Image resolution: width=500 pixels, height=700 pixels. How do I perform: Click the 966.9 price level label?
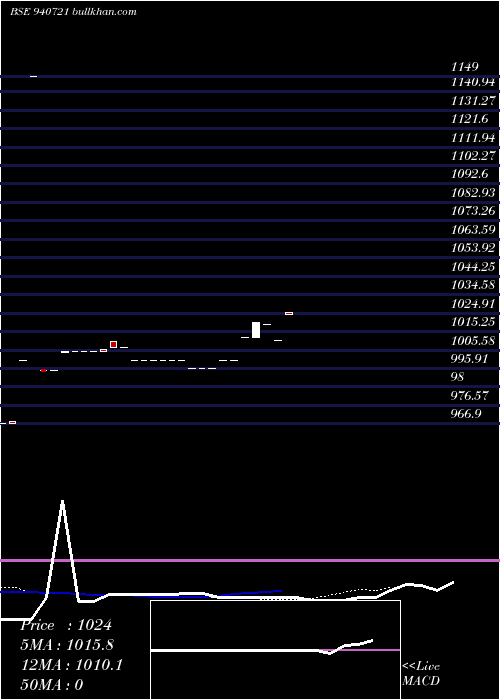click(x=466, y=414)
